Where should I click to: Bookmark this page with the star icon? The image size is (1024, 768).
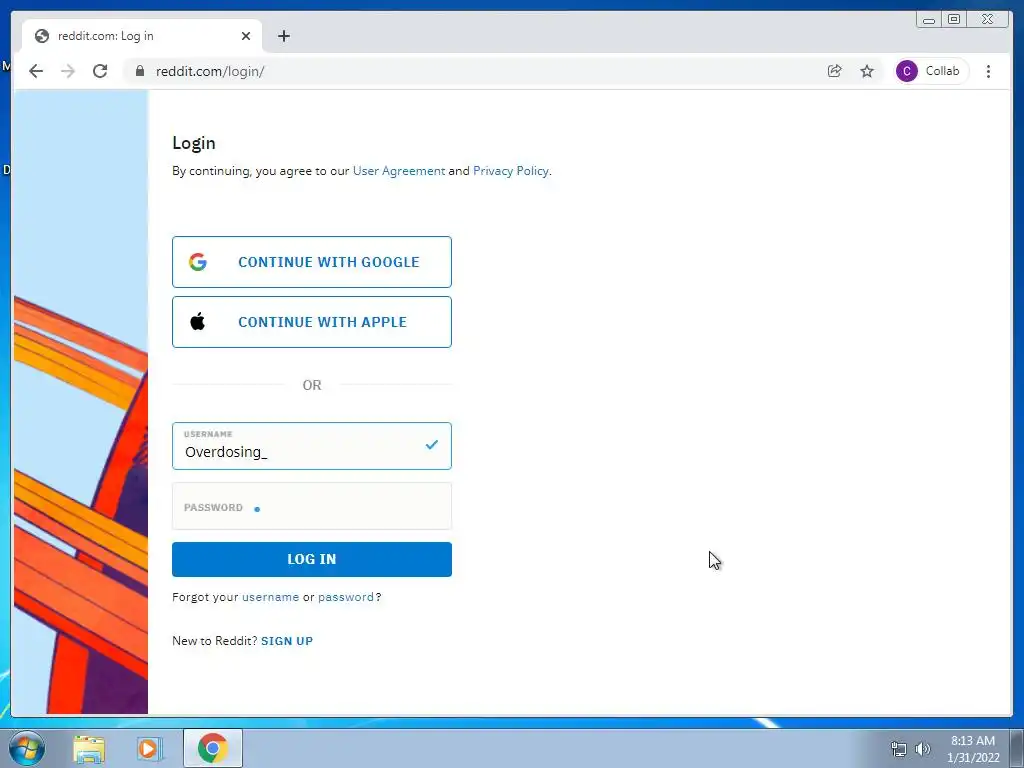(x=867, y=71)
